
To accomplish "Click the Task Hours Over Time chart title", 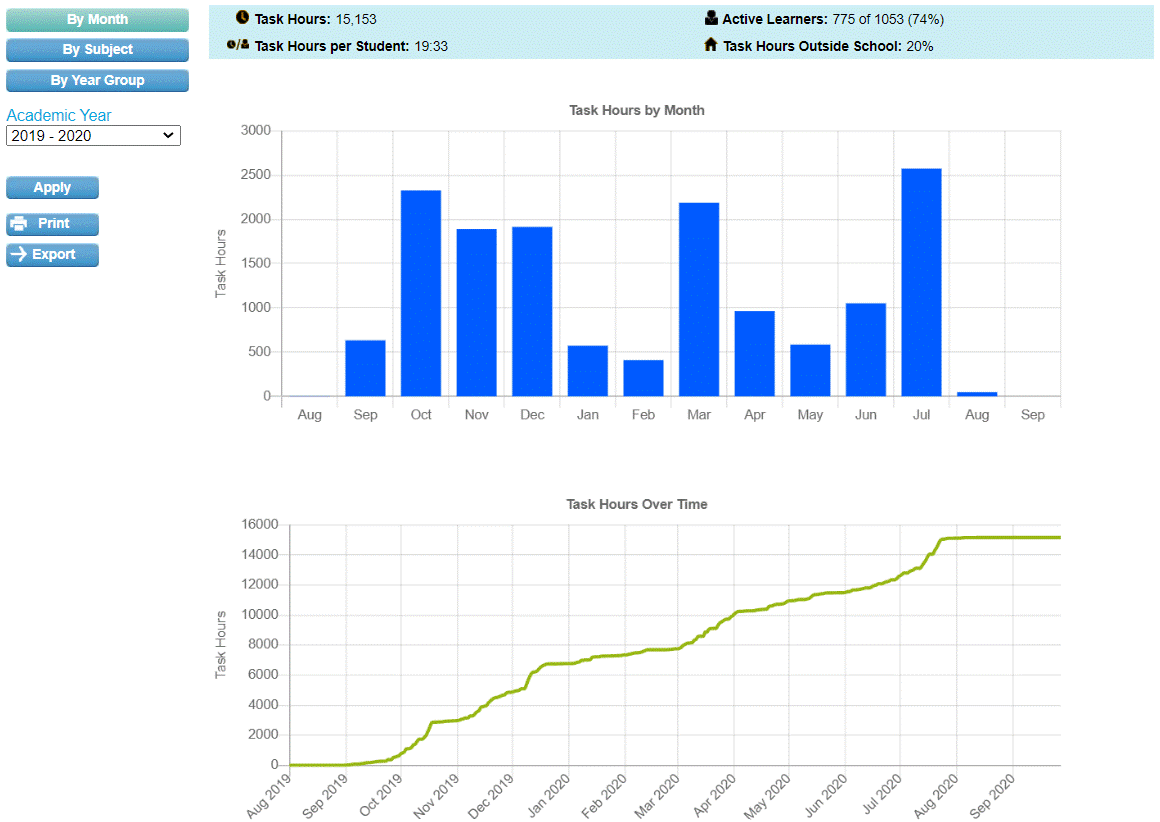I will click(637, 505).
